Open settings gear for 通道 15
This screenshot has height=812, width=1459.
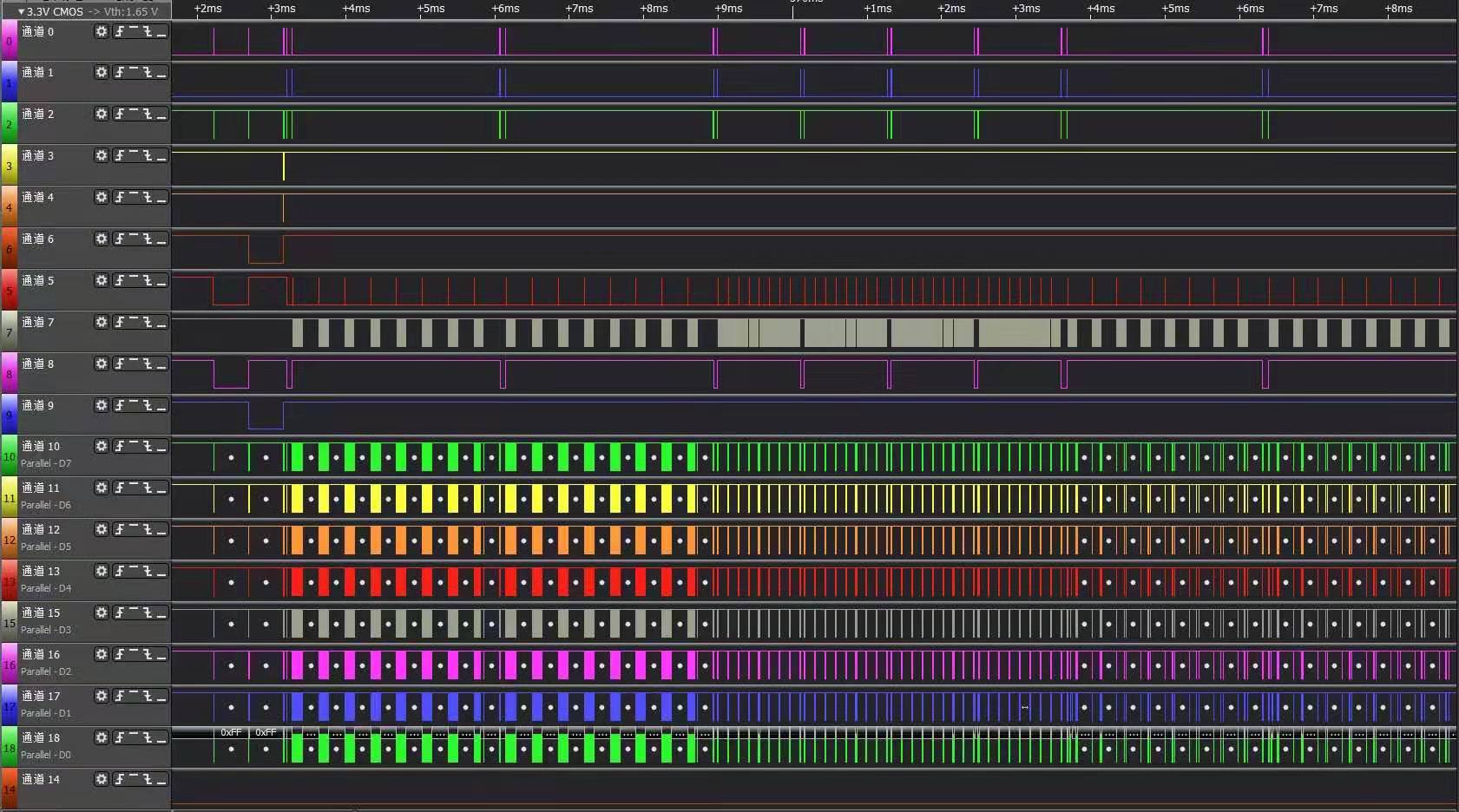coord(102,612)
